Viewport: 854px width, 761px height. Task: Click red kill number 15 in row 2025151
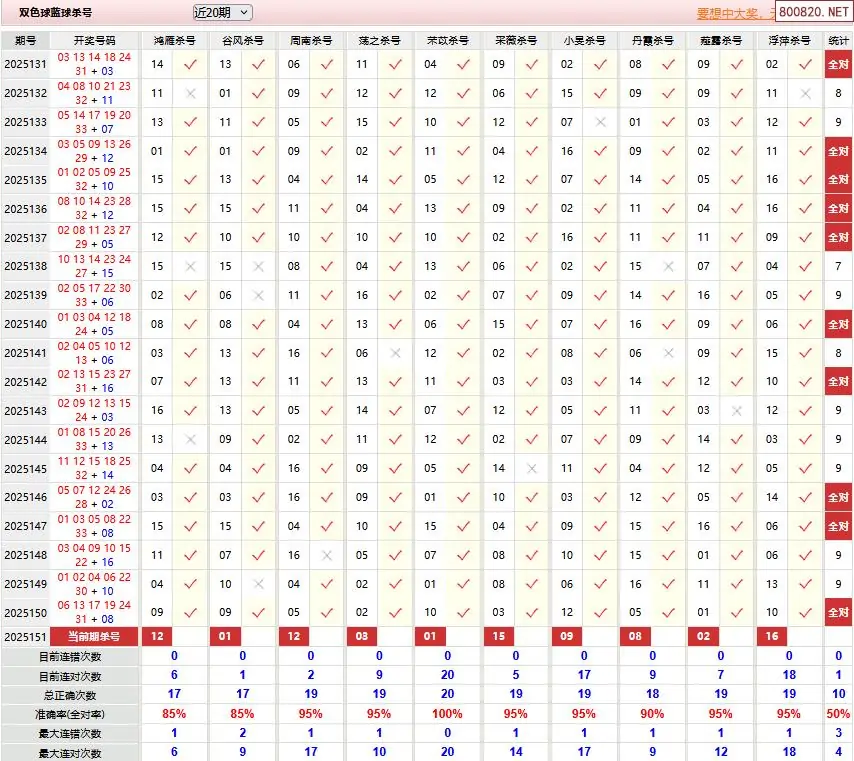(x=499, y=637)
